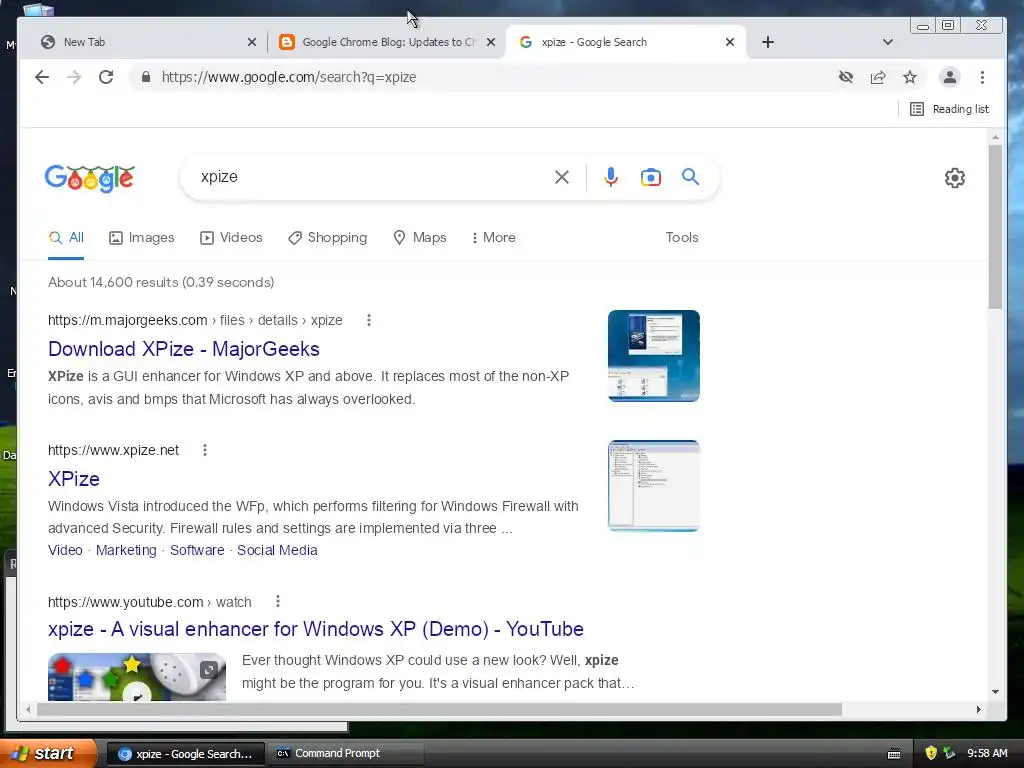Click the forward navigation arrow
The image size is (1024, 768).
point(74,77)
